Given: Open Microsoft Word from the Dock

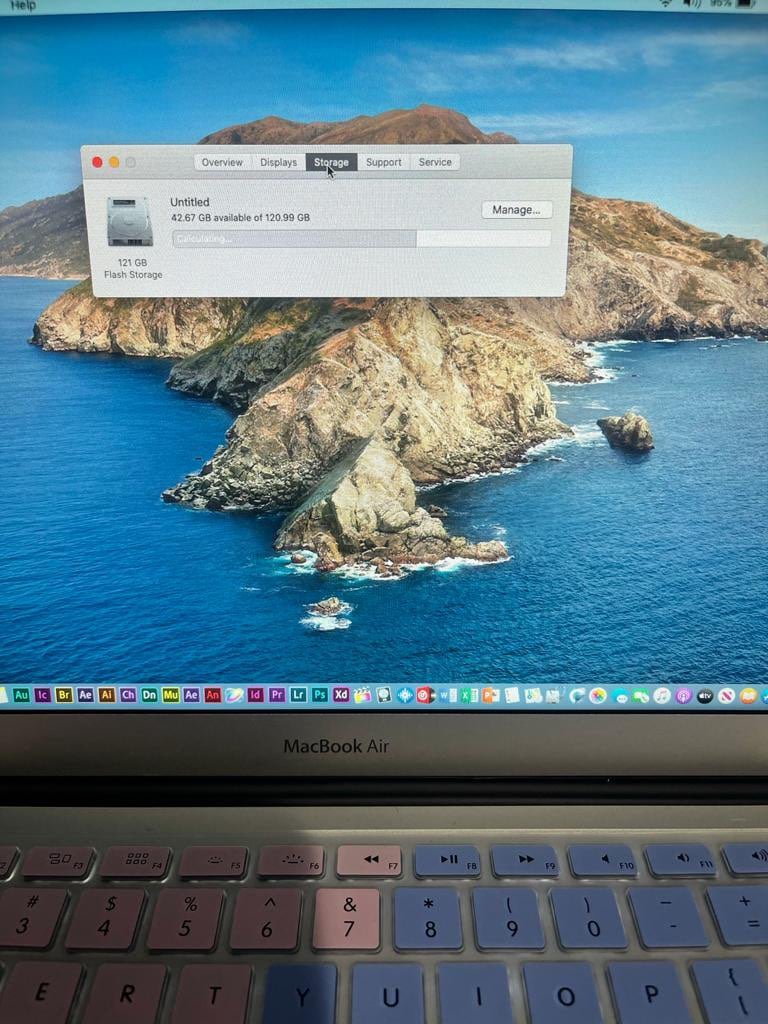Looking at the screenshot, I should pyautogui.click(x=448, y=696).
